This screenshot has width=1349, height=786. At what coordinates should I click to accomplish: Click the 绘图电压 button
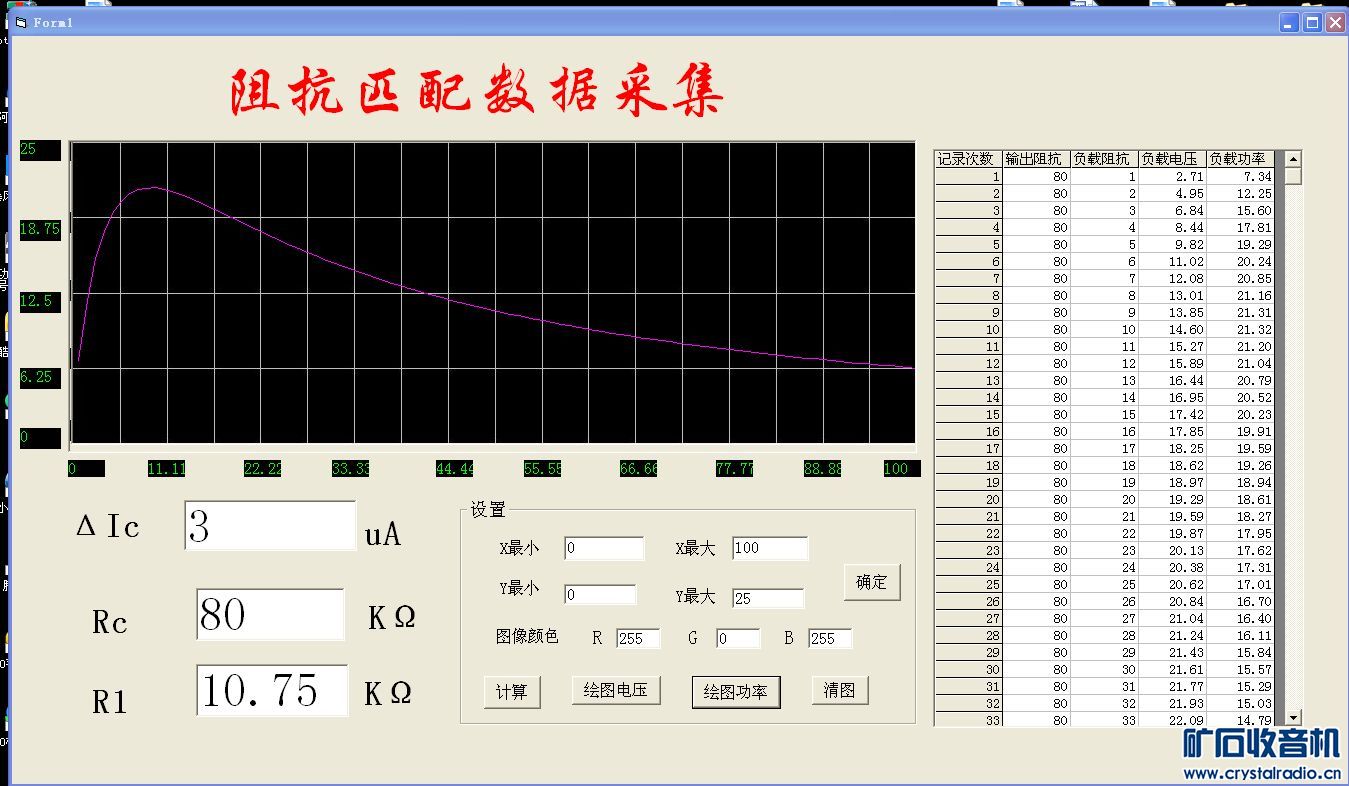(615, 690)
